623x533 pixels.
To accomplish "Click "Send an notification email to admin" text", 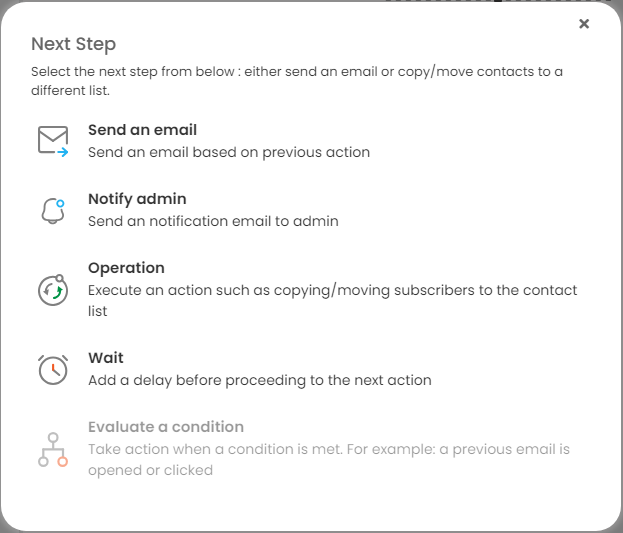I will [x=213, y=221].
